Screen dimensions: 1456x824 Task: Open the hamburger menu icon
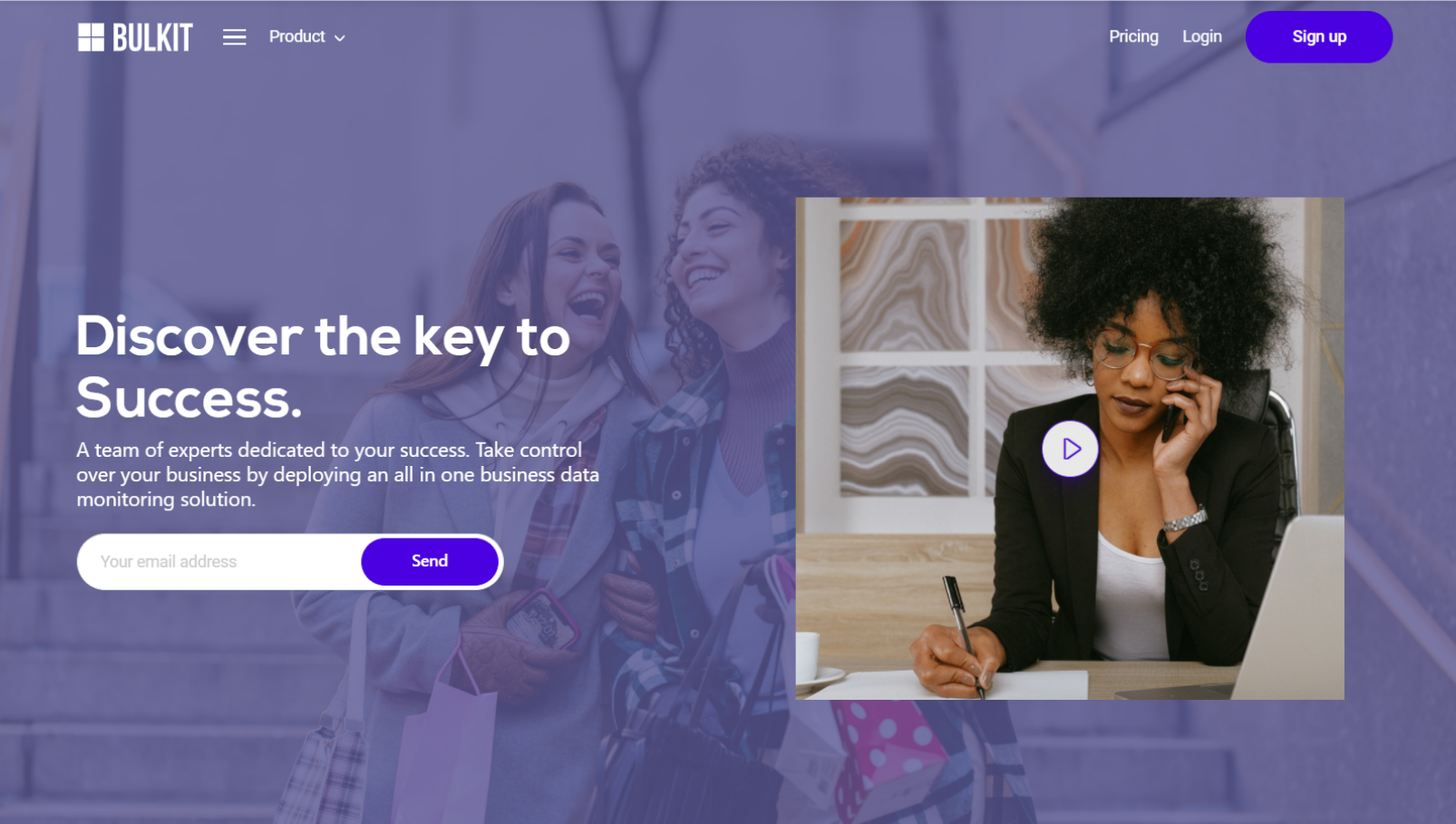point(235,37)
